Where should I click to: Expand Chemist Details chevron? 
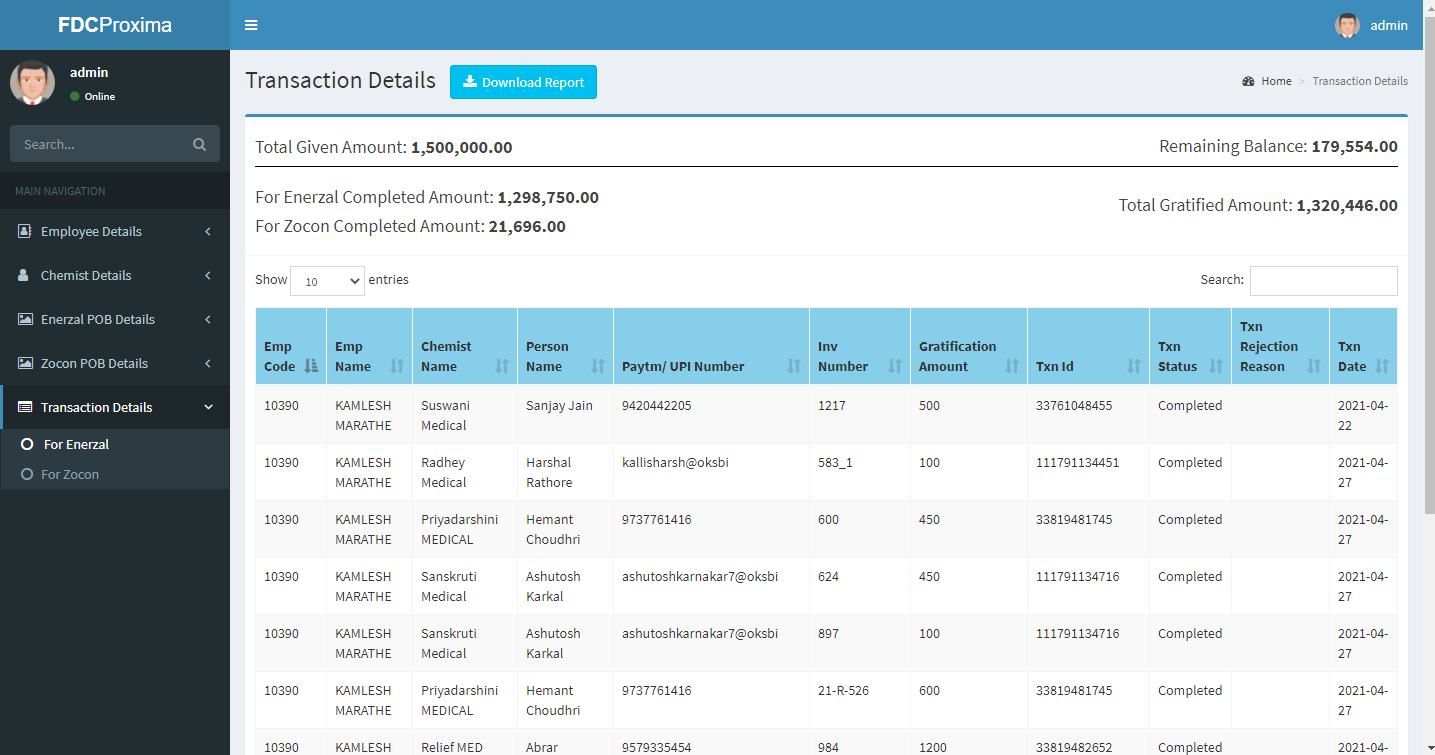tap(208, 275)
